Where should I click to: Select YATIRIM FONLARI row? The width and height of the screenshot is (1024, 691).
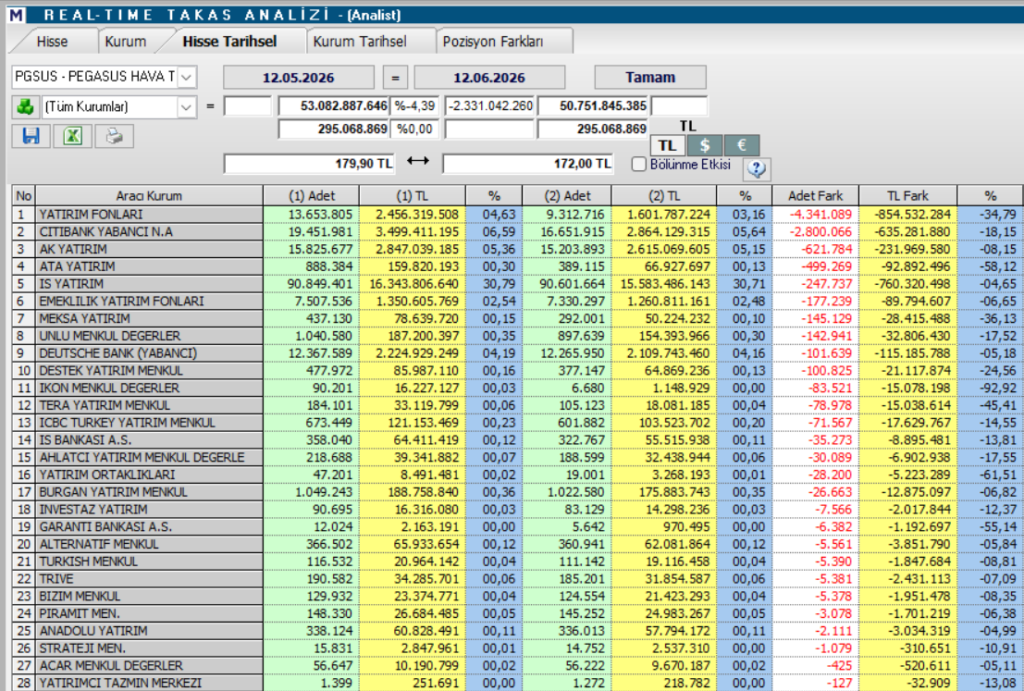(517, 214)
